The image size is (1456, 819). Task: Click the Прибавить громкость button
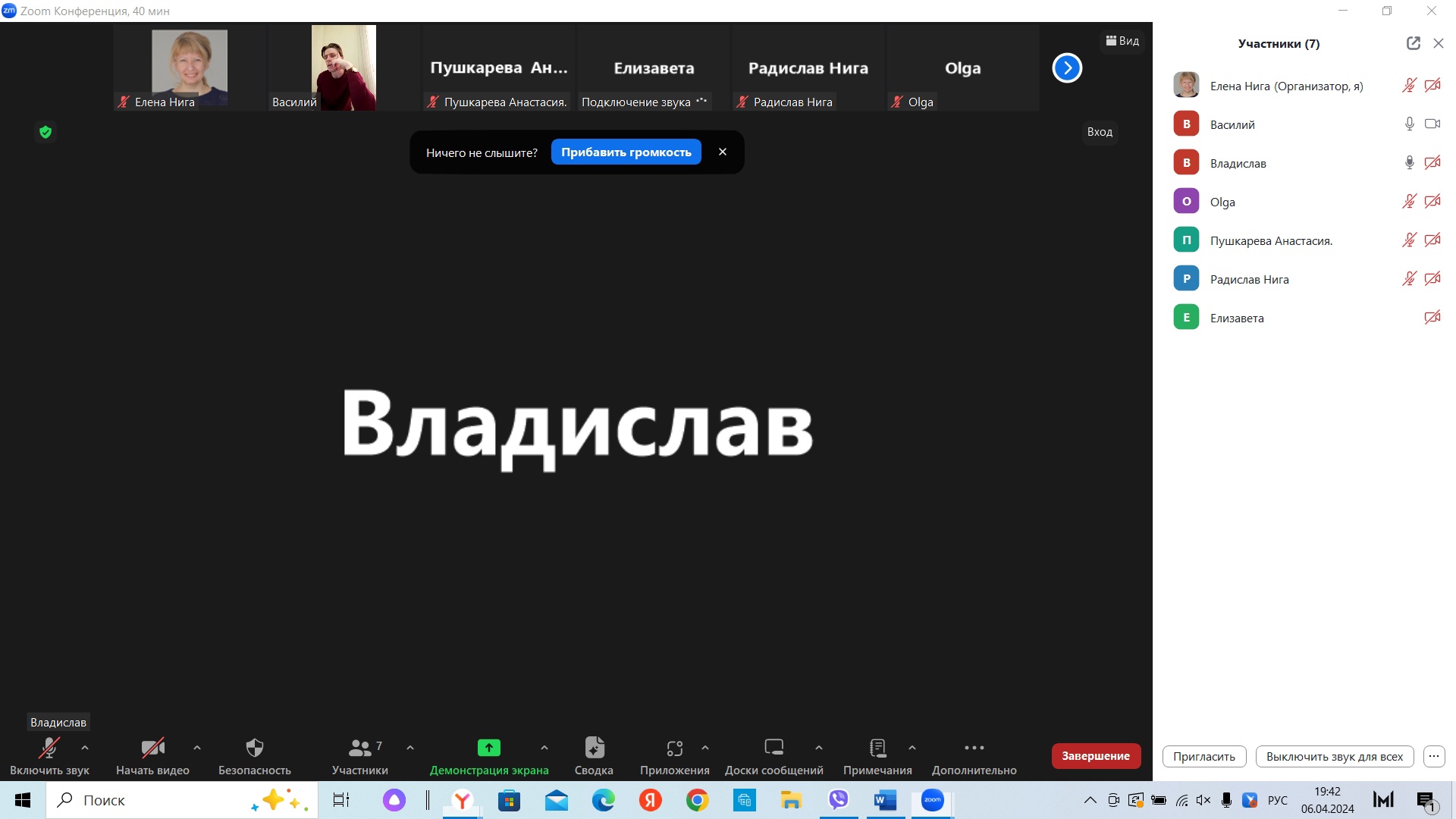[x=626, y=152]
